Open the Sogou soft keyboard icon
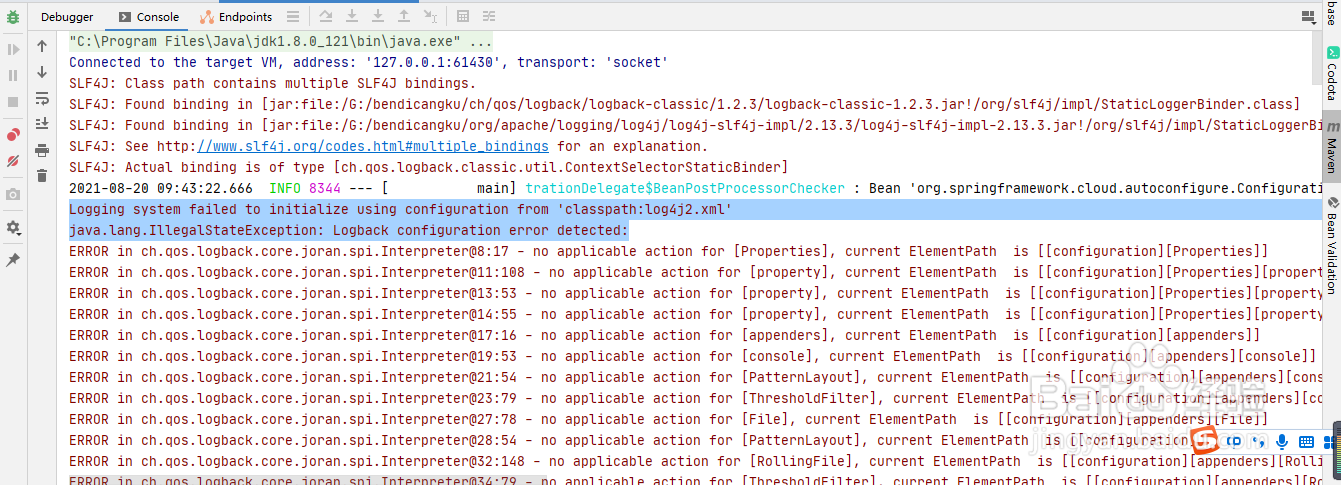This screenshot has height=485, width=1341. (1305, 441)
